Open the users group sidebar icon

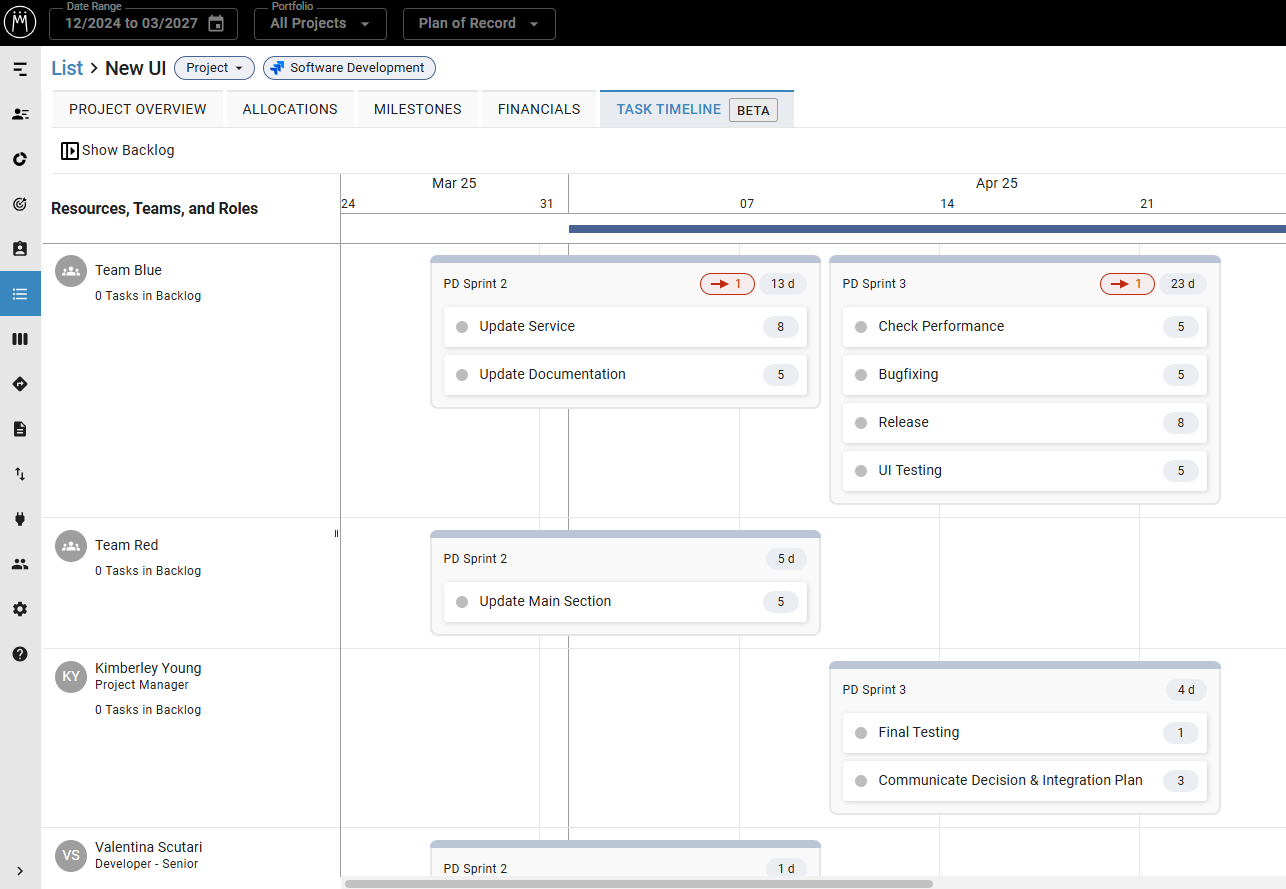[20, 564]
